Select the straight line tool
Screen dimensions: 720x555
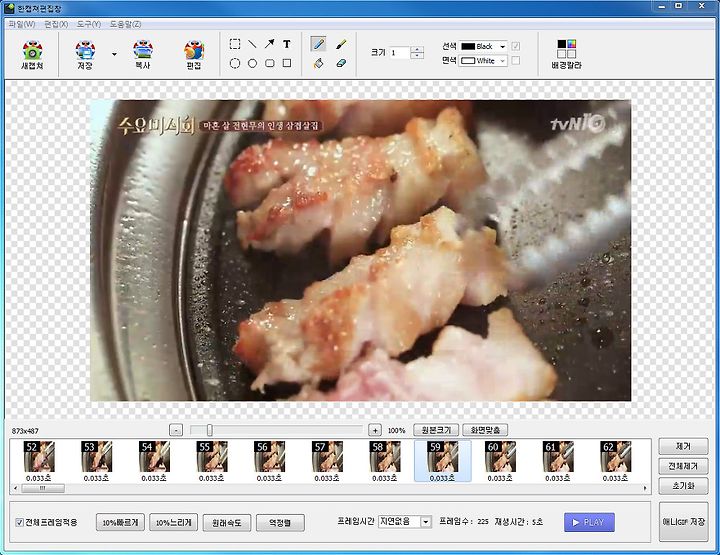(x=252, y=44)
